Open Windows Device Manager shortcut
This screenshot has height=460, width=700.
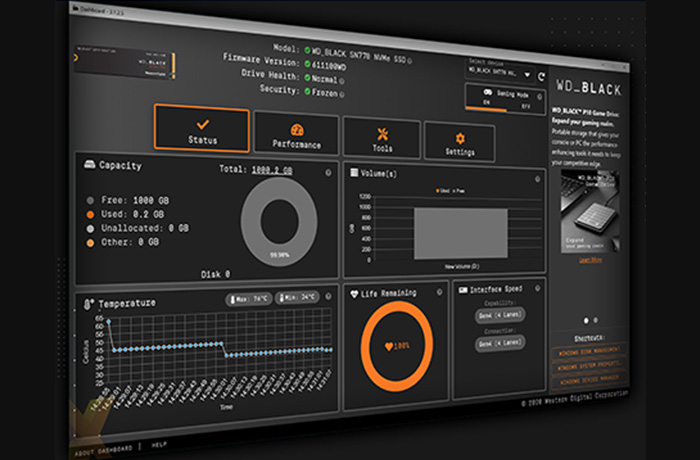589,380
